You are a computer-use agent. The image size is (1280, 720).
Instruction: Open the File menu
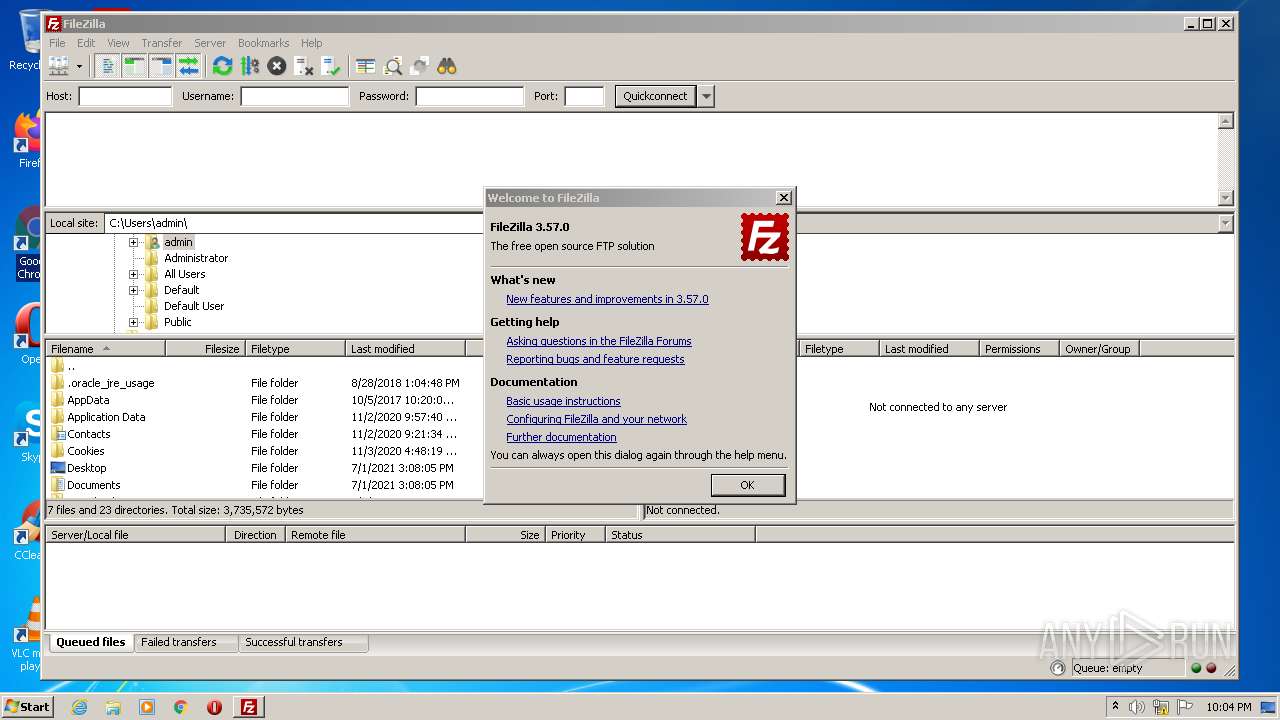point(58,43)
